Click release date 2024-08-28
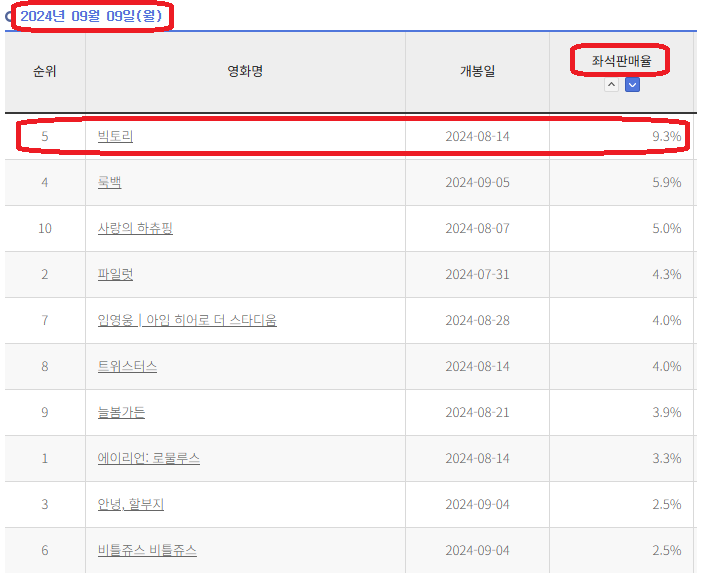701x573 pixels. [477, 320]
